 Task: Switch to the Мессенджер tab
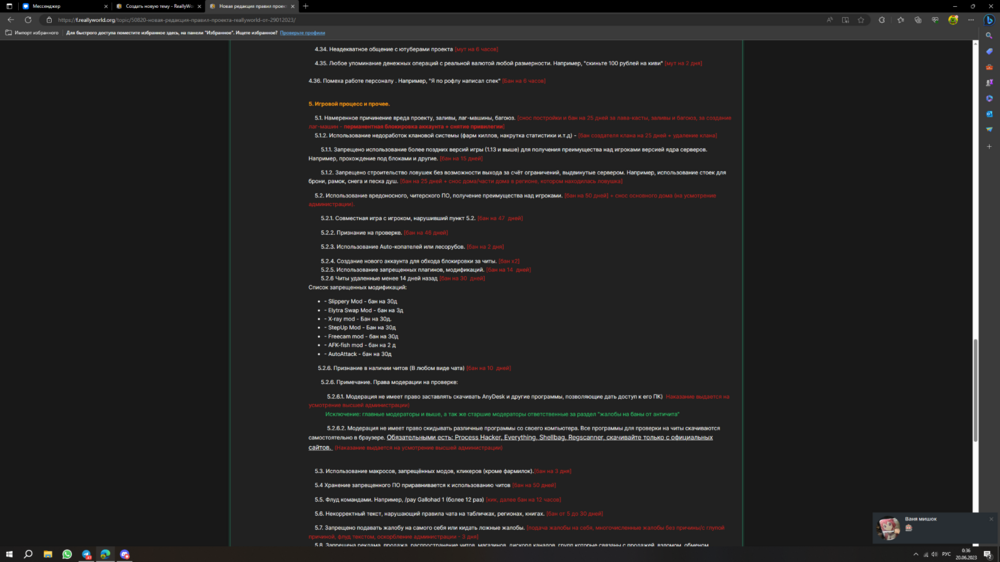[x=64, y=6]
